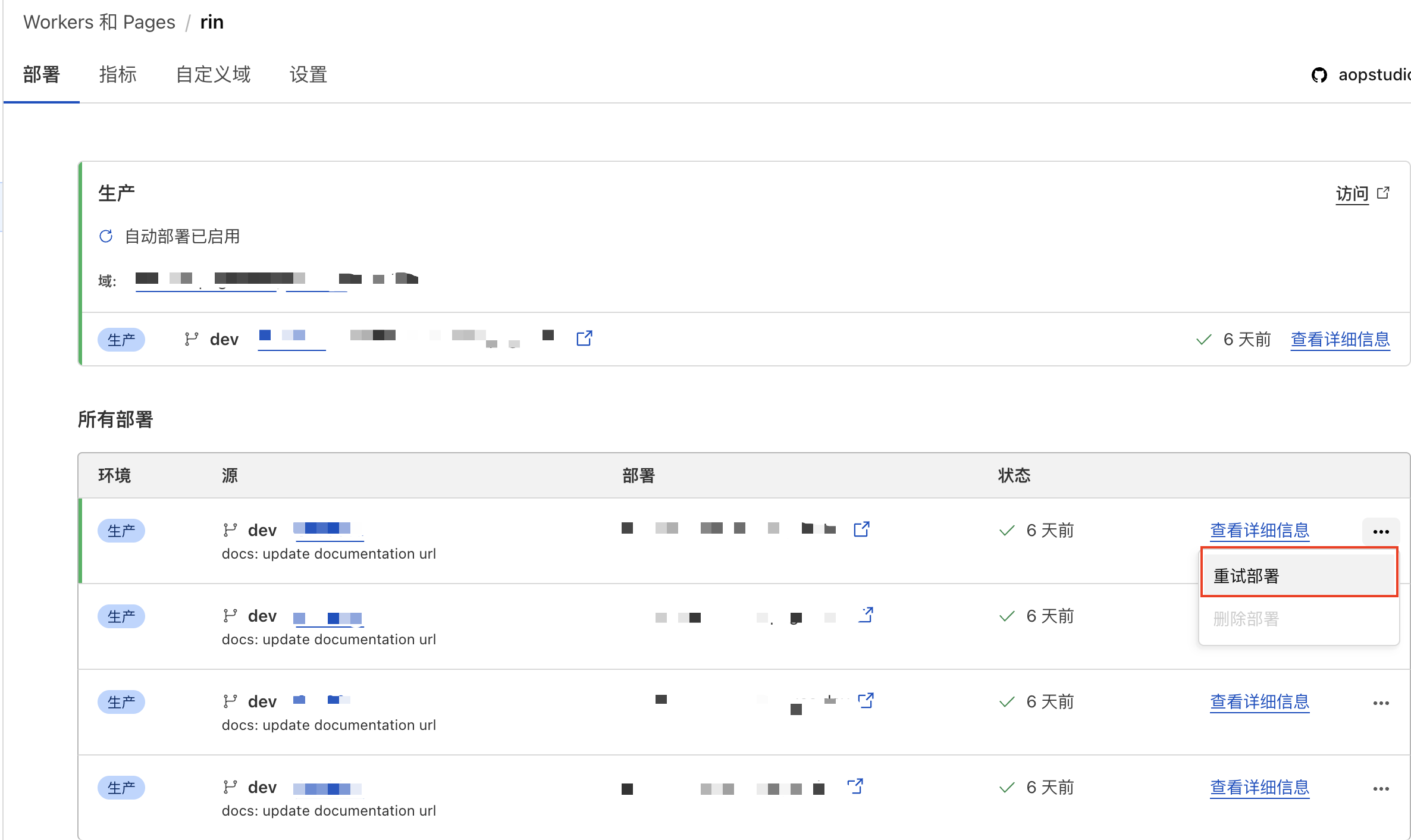
Task: Go to the 设置 tab
Action: pos(308,75)
